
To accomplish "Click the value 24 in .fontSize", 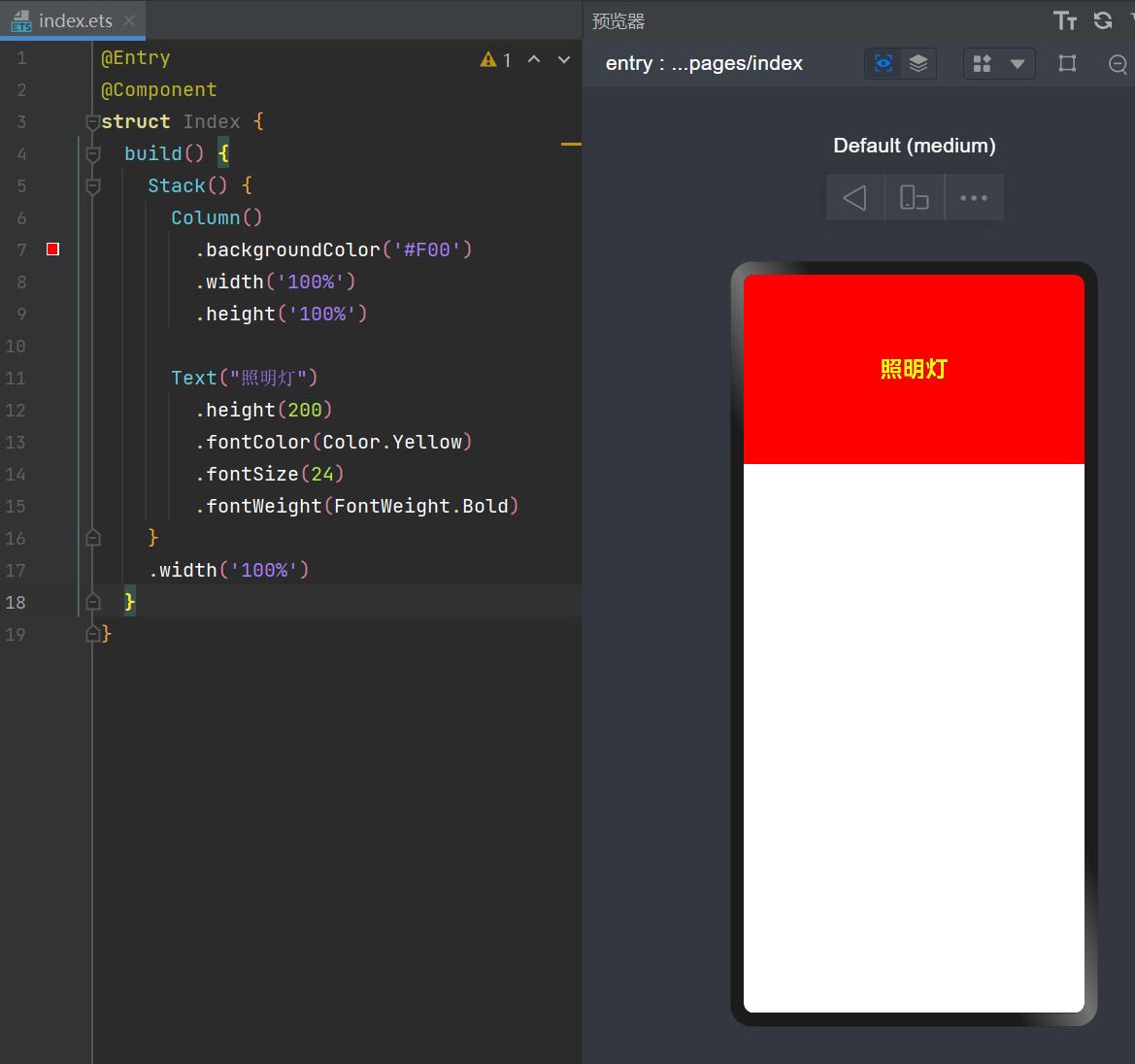I will (322, 474).
